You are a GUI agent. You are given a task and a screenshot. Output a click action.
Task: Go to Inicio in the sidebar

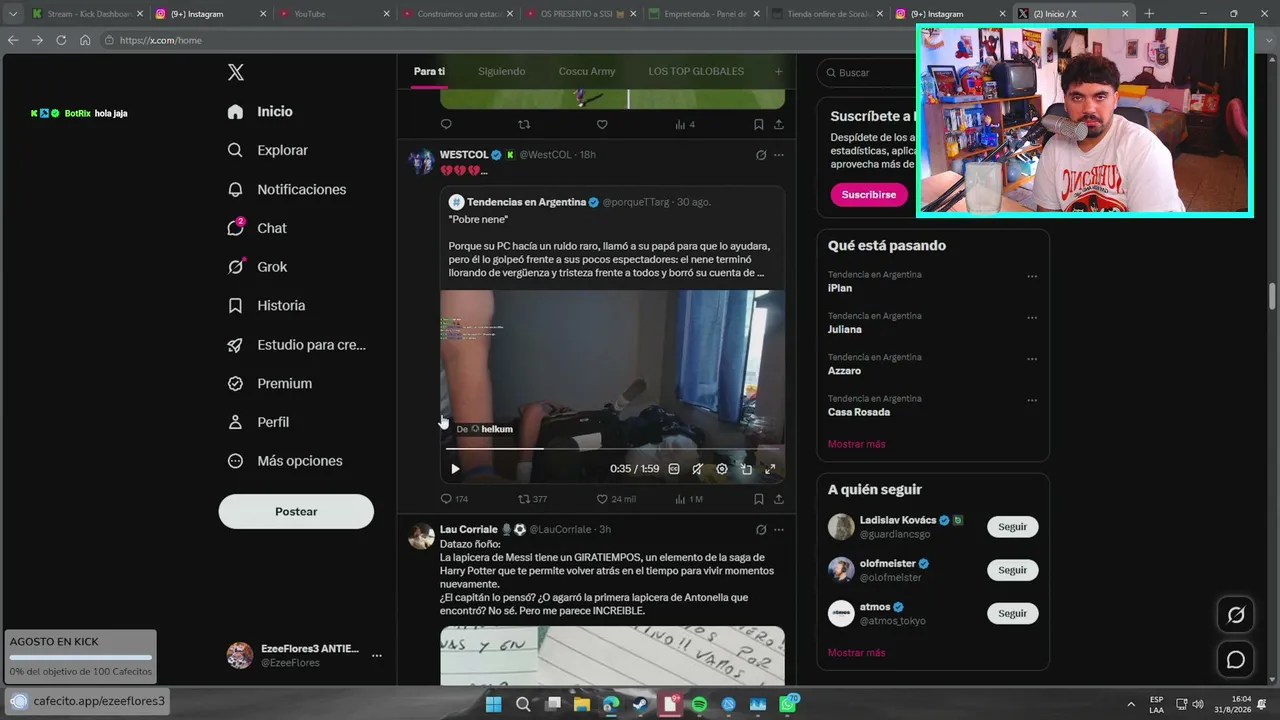260,112
